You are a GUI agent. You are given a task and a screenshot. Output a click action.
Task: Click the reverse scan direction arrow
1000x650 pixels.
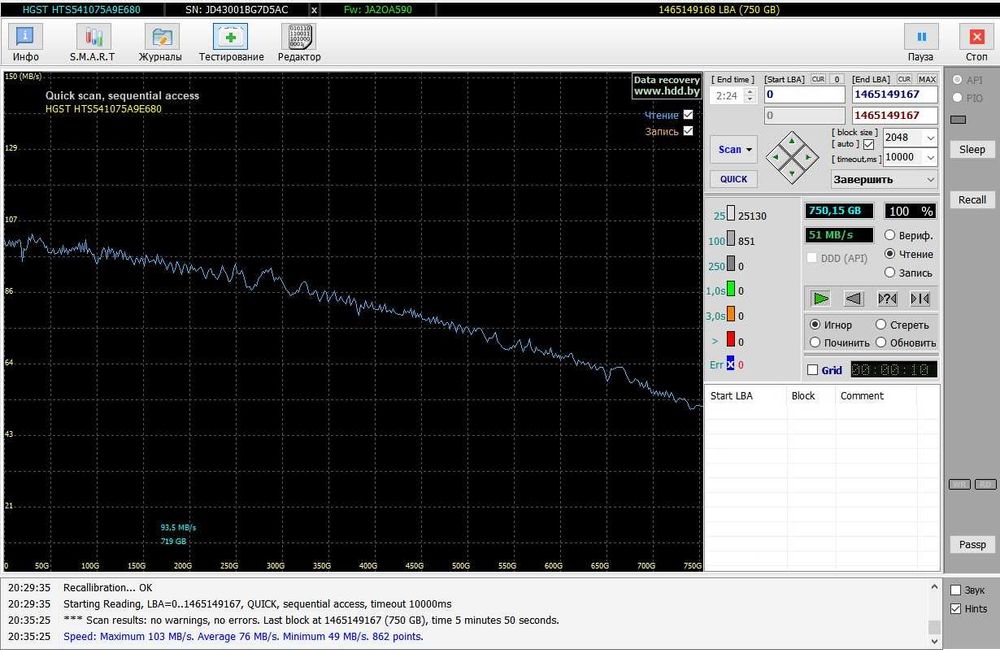coord(853,298)
